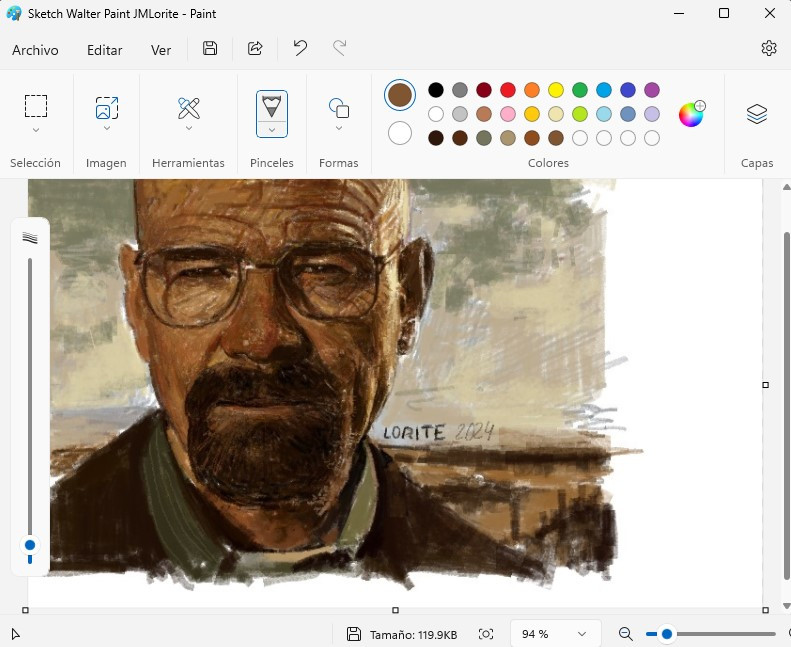Click the Tamaño: 119.9KB status text
The height and width of the screenshot is (647, 791).
414,634
